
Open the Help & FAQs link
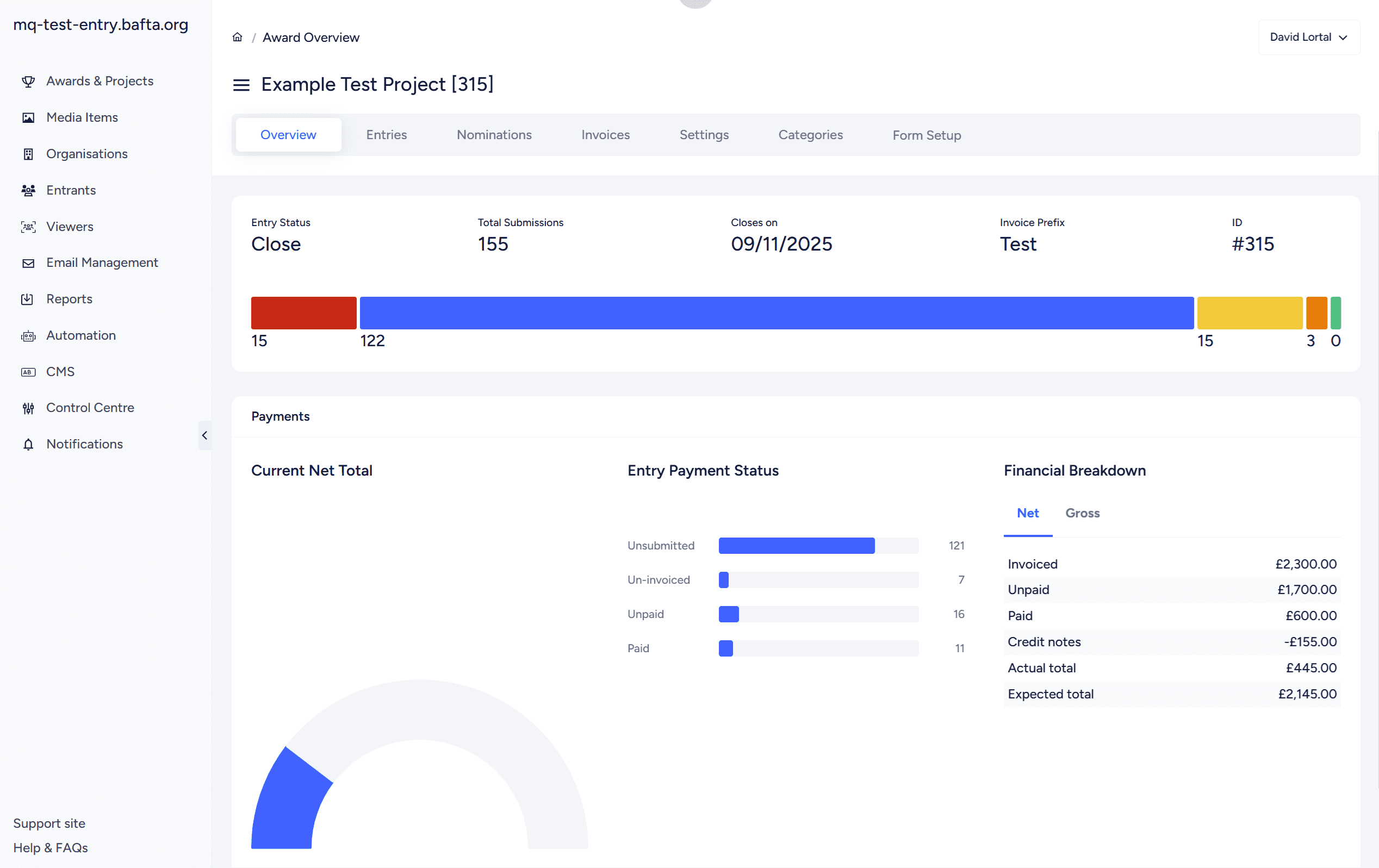(51, 847)
